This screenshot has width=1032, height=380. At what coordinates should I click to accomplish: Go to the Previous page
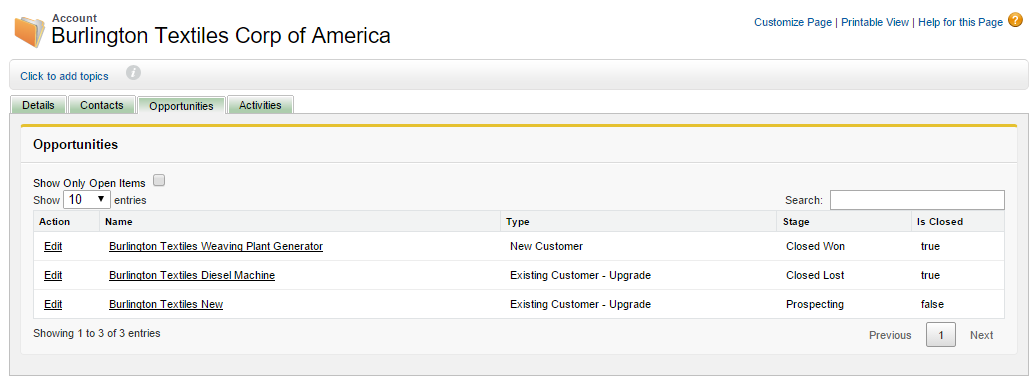(890, 335)
